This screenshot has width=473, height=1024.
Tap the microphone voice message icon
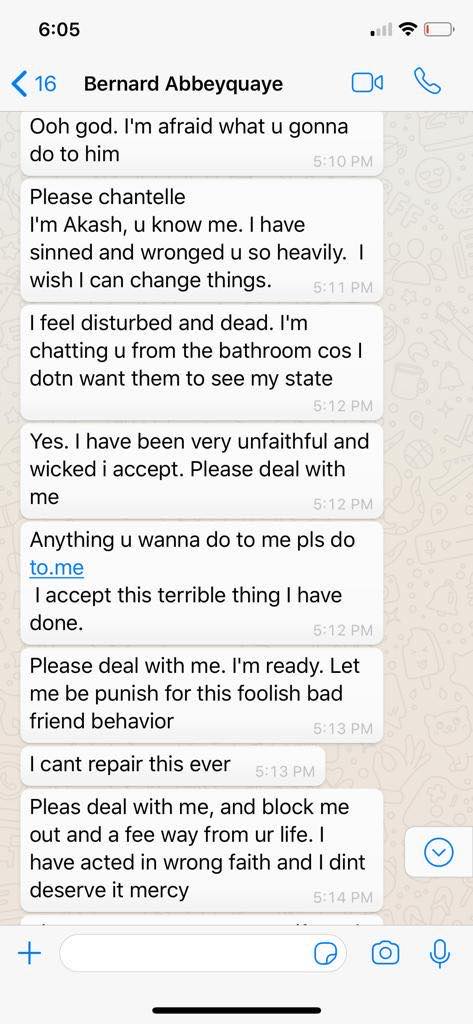[x=439, y=954]
